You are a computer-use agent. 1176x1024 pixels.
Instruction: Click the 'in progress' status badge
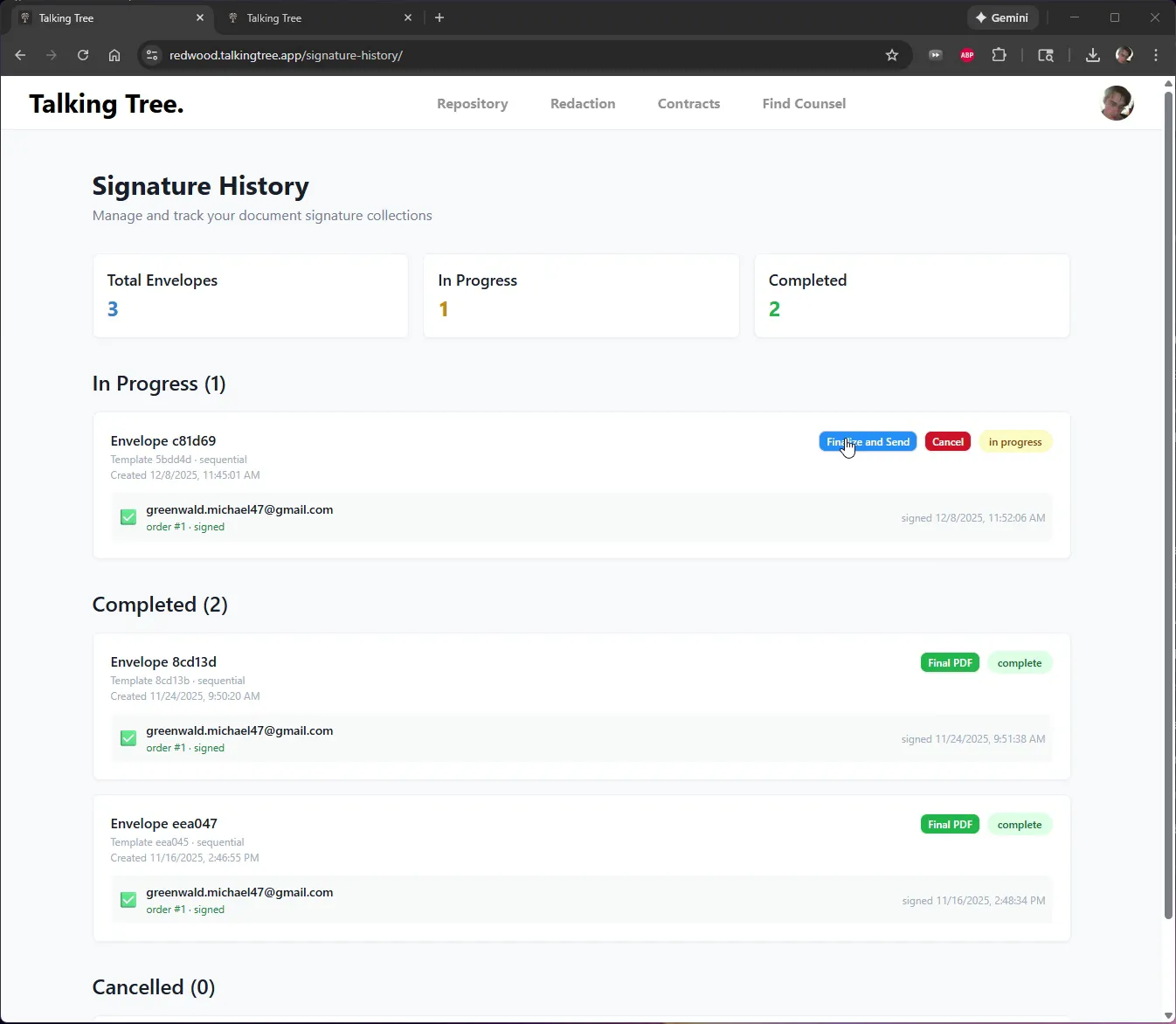click(x=1015, y=442)
